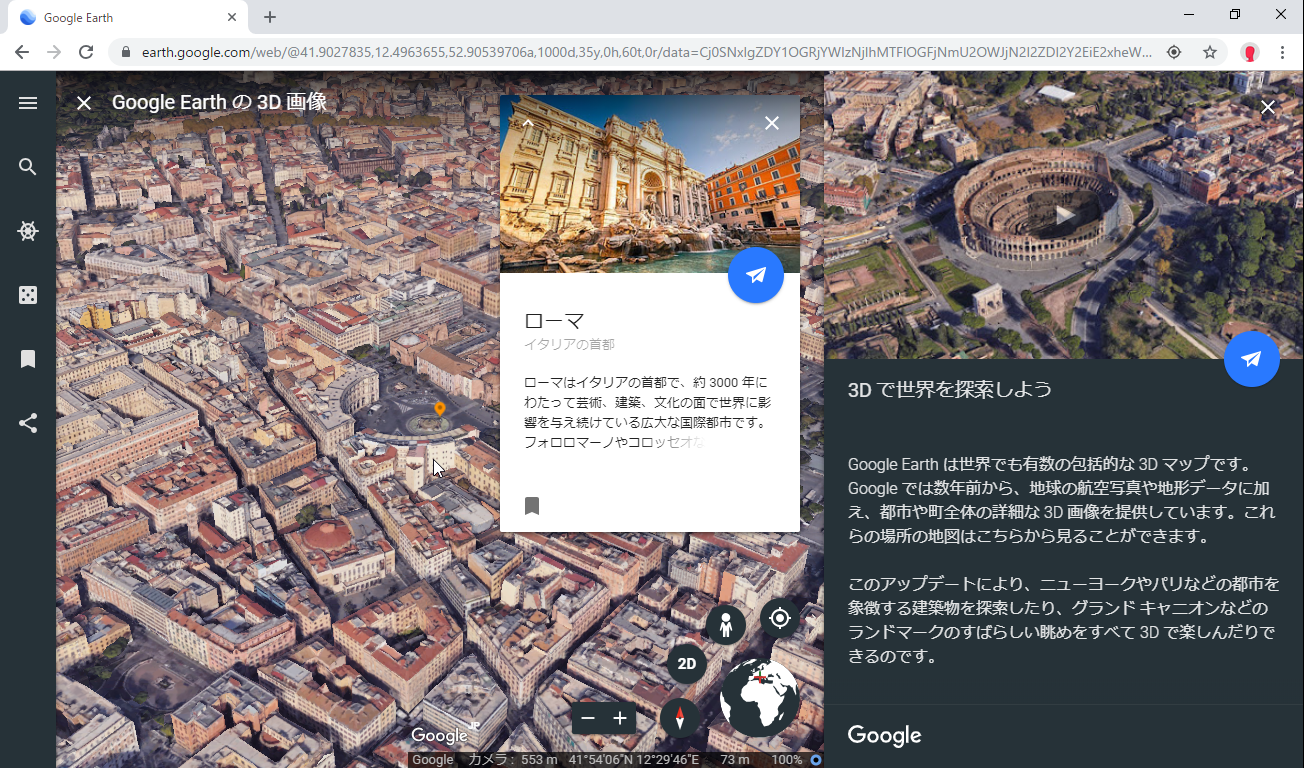
Task: Open Chrome's three-dot menu
Action: pyautogui.click(x=1282, y=52)
